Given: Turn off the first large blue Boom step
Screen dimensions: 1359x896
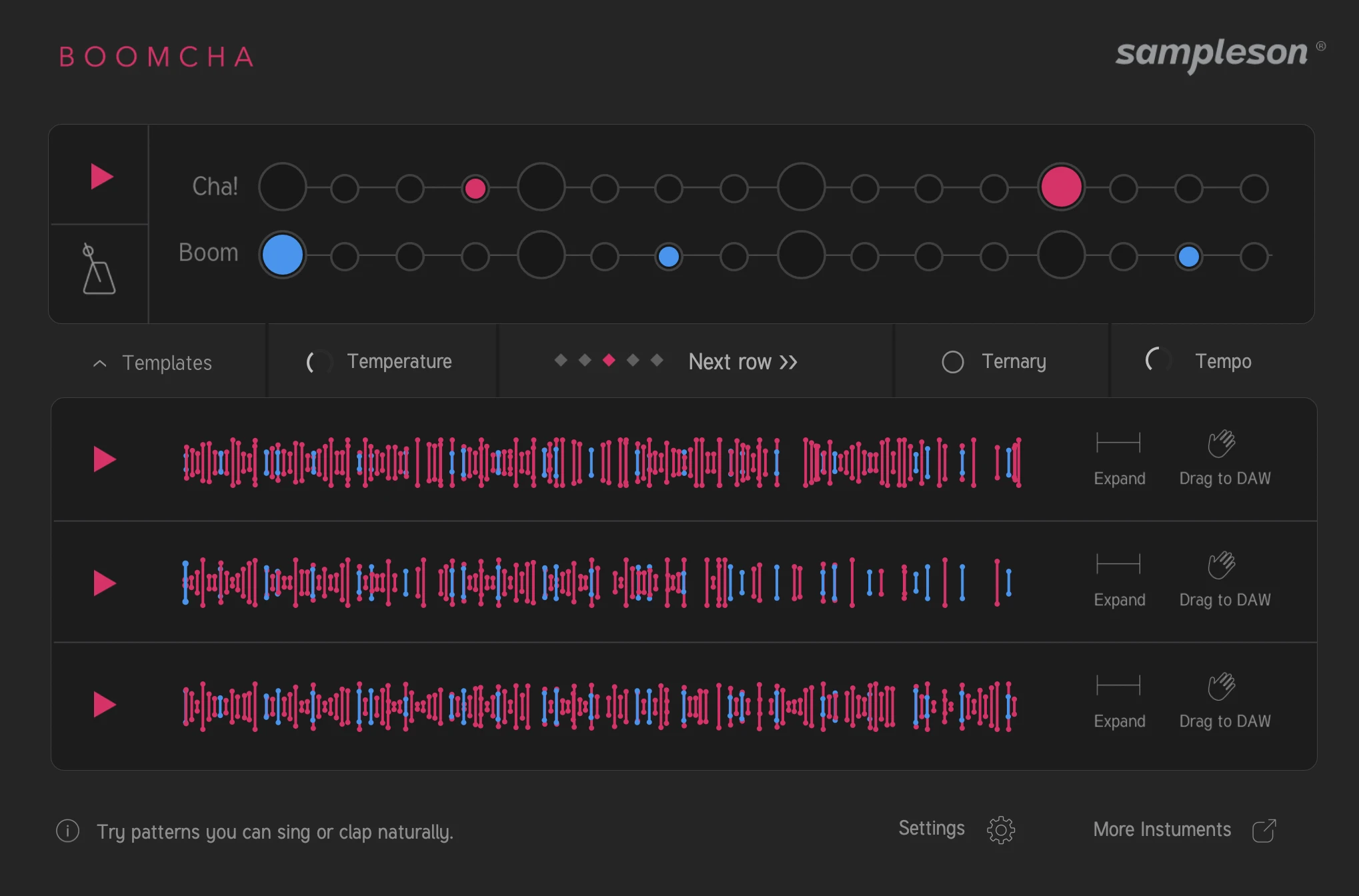Looking at the screenshot, I should click(283, 255).
